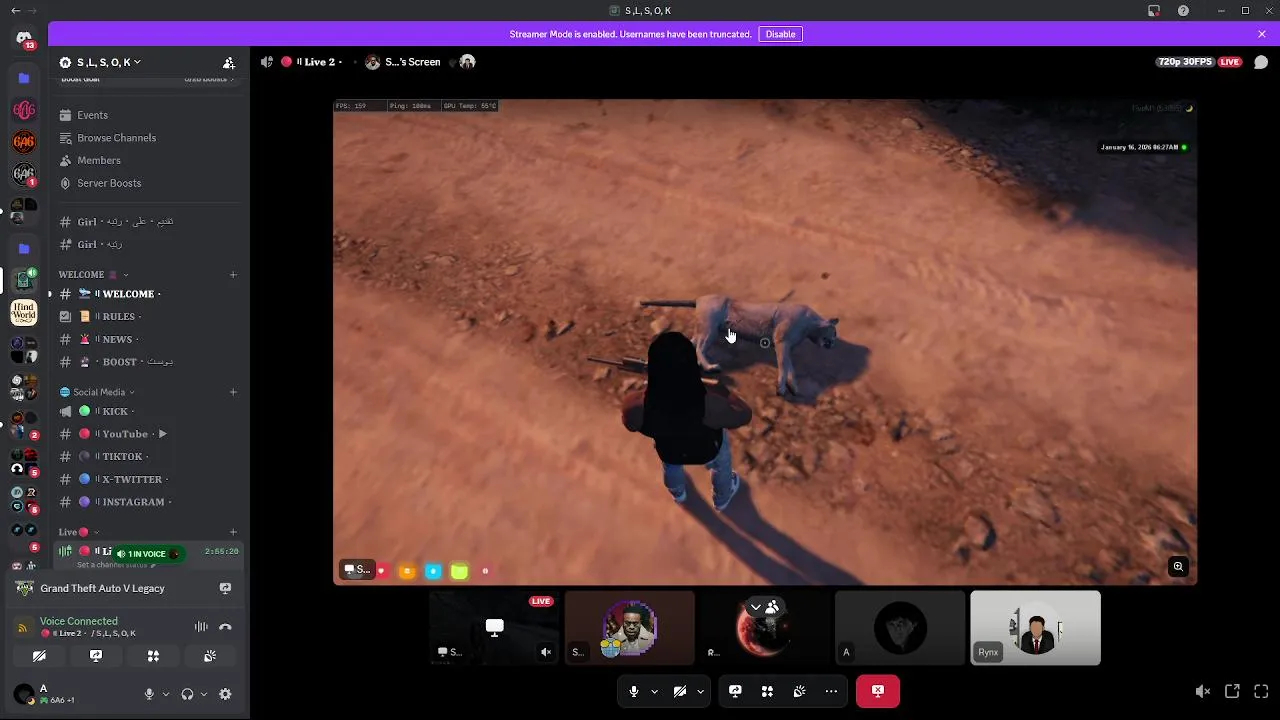Open soundboard from call bar

799,691
